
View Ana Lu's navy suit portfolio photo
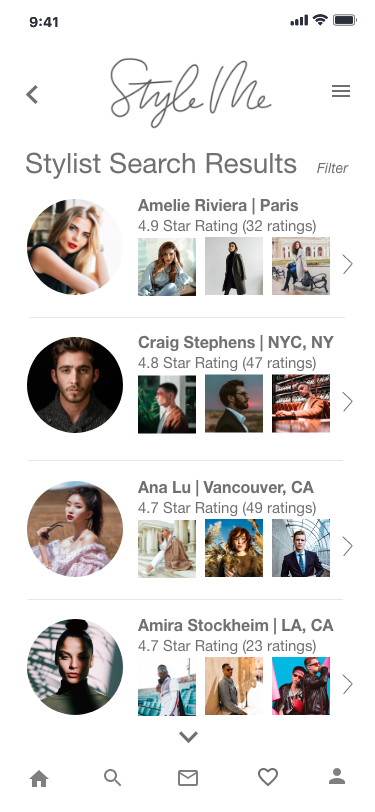click(x=301, y=548)
